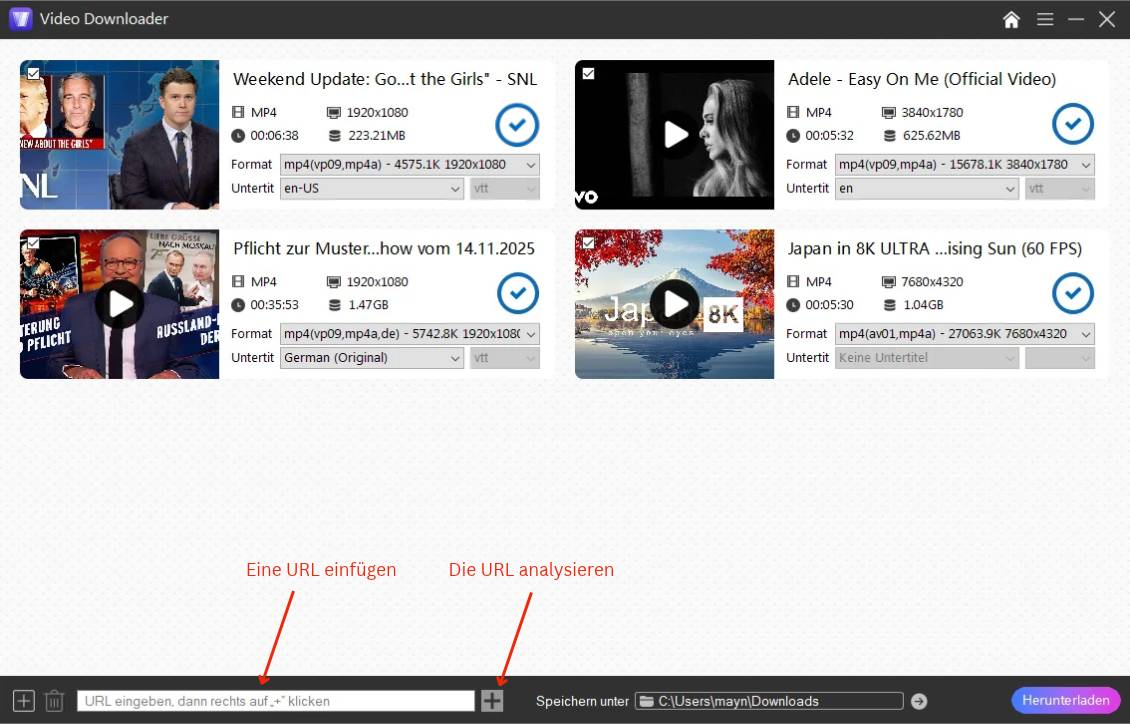Click the file size icon on Pflicht zur Muster card

coord(334,305)
